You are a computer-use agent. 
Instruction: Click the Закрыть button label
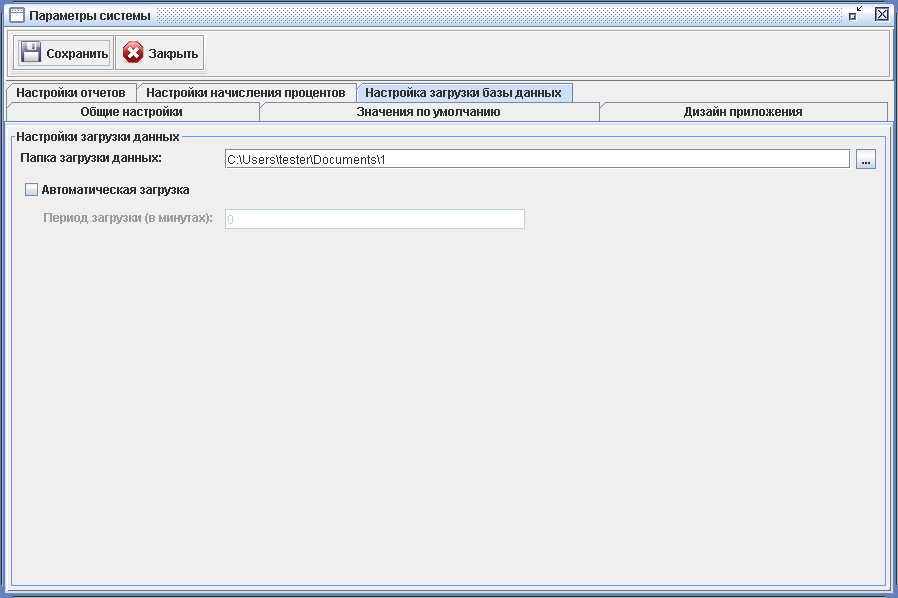(174, 53)
